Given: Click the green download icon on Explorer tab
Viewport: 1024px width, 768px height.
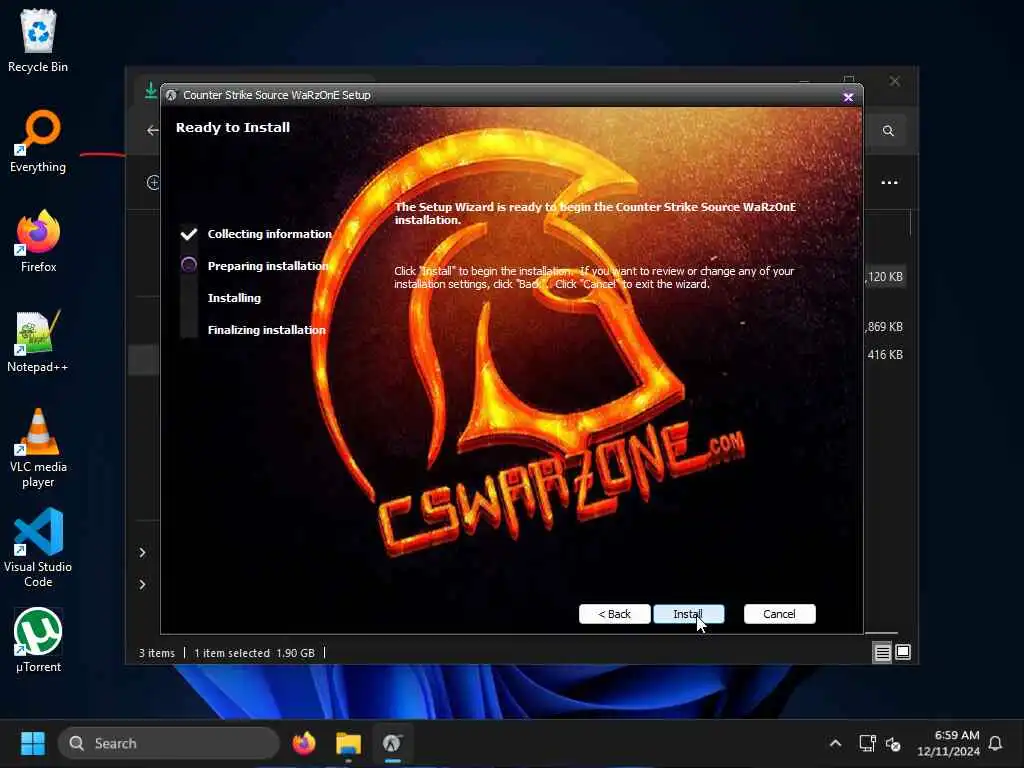Looking at the screenshot, I should click(x=151, y=91).
